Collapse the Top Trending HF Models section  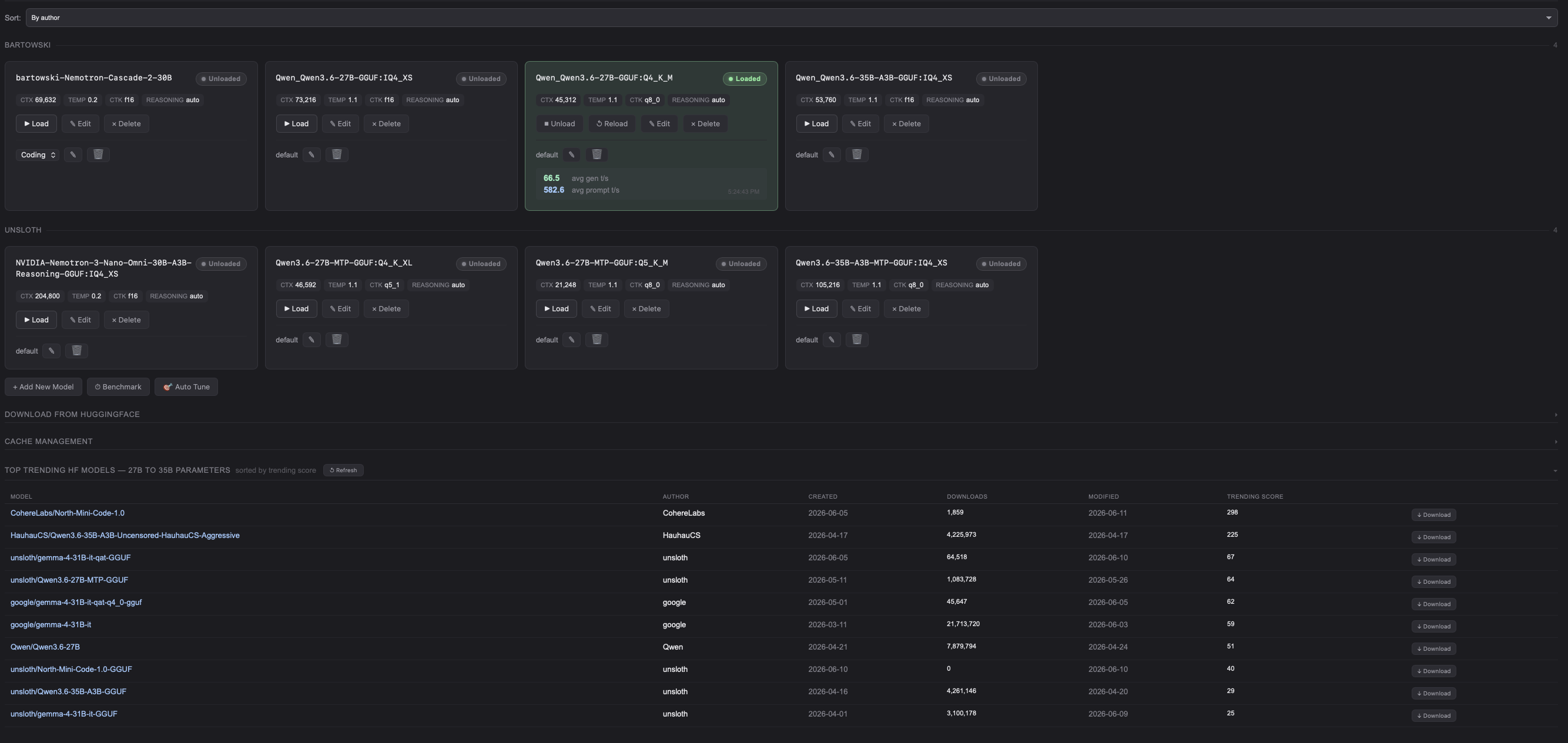(x=1555, y=470)
